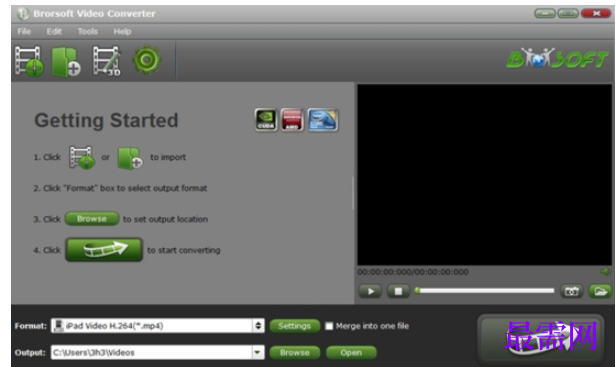616x367 pixels.
Task: Click the black video preview area
Action: (484, 175)
